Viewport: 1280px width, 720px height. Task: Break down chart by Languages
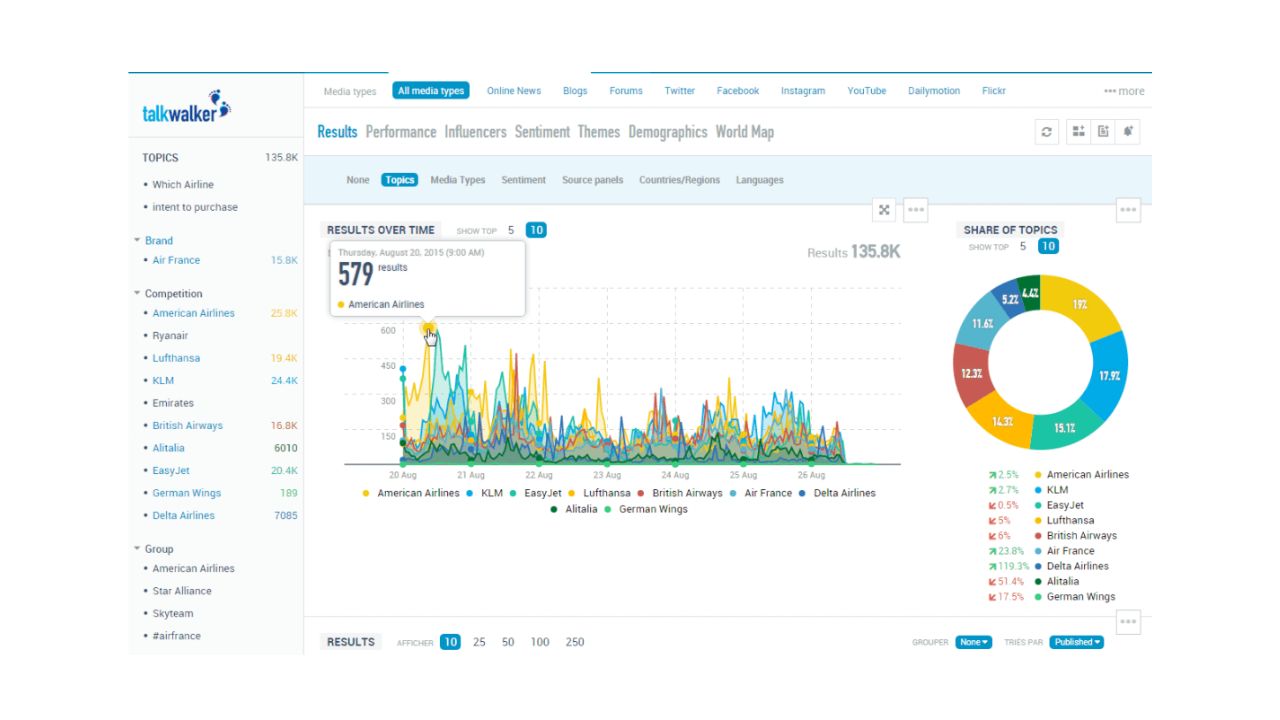(760, 180)
